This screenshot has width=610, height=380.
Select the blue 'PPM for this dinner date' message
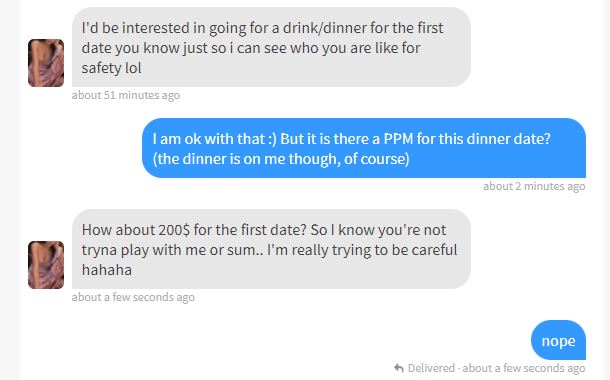pos(364,148)
